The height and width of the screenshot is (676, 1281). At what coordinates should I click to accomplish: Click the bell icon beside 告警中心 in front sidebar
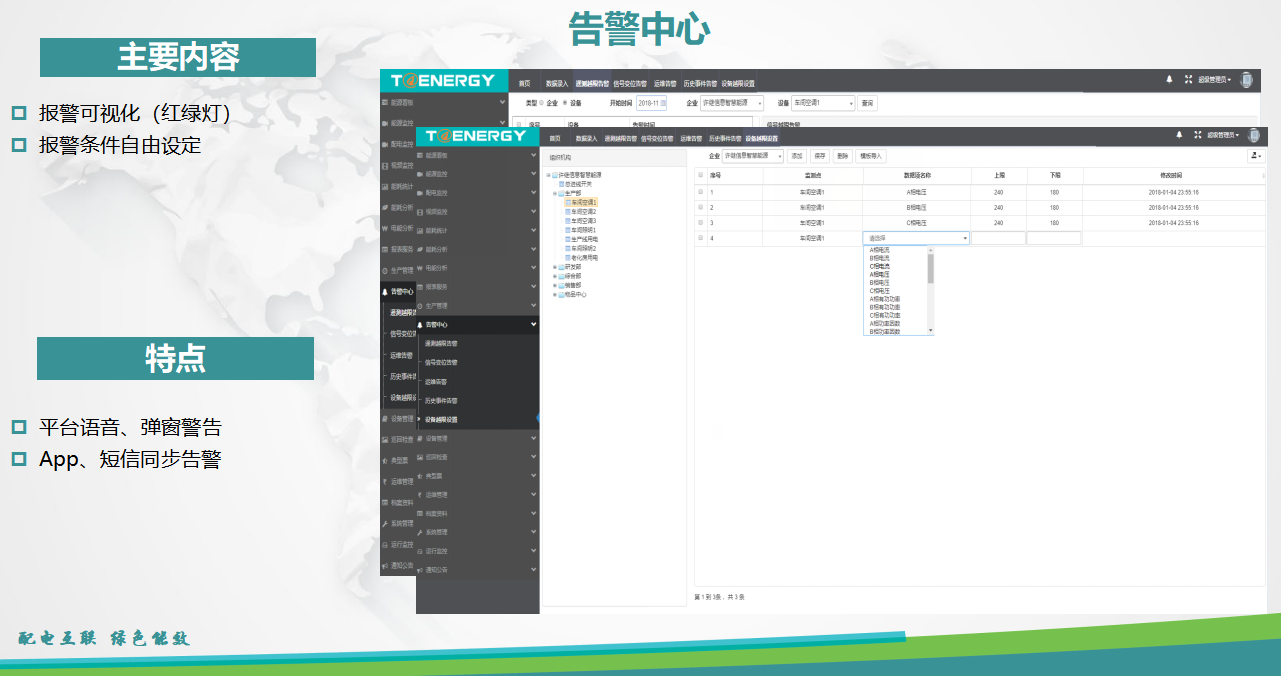point(420,325)
